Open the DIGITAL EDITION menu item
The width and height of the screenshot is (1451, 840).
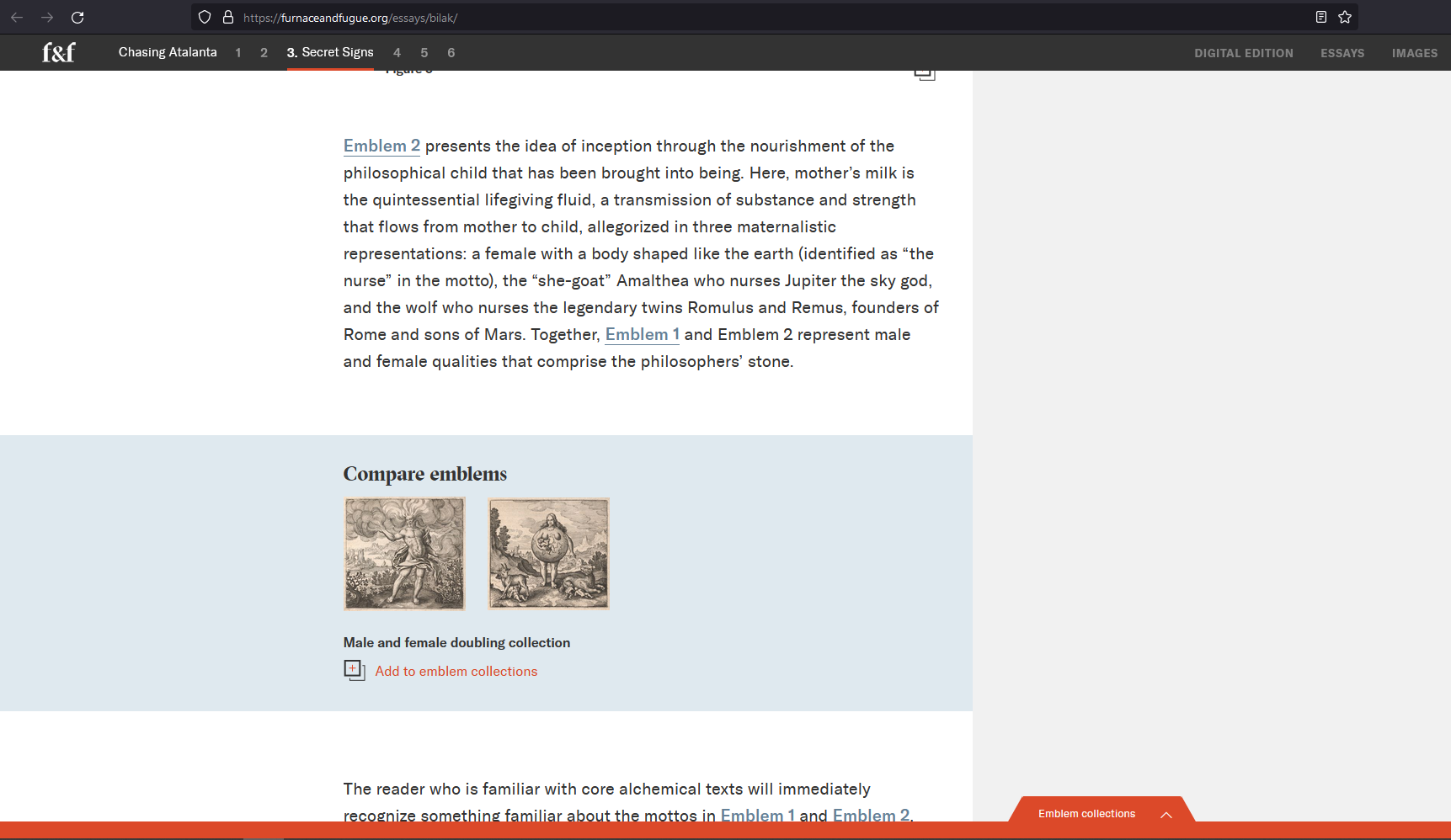pos(1243,53)
